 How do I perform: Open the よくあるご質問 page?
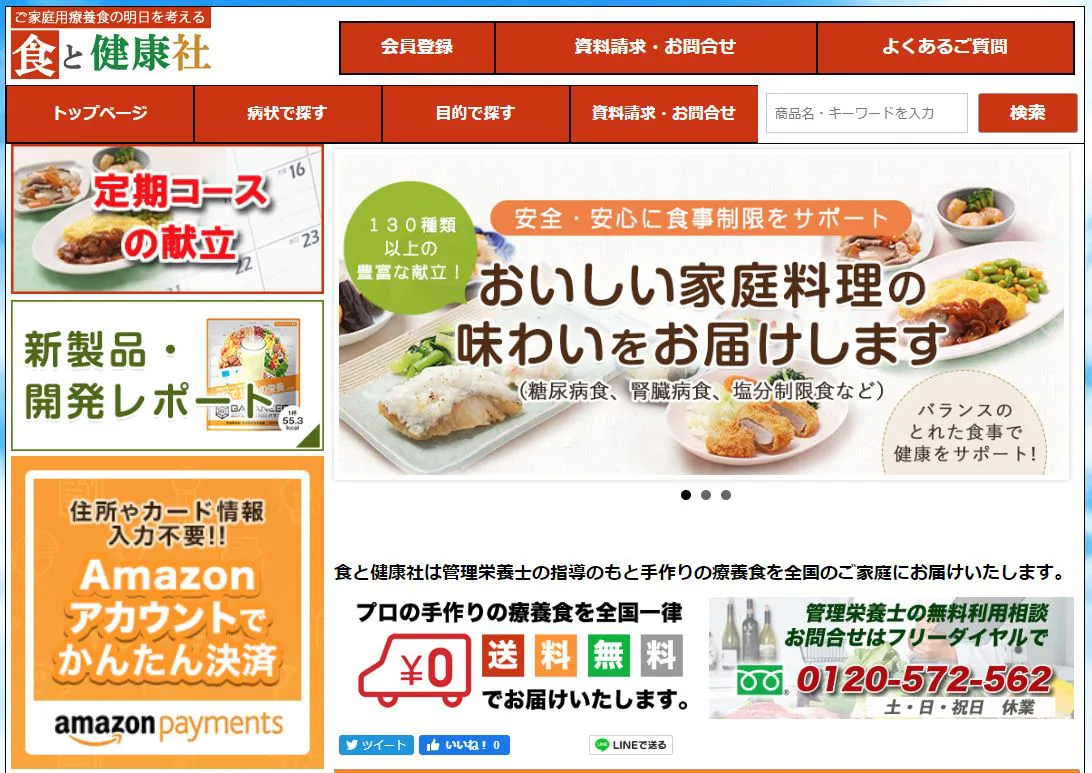click(945, 47)
